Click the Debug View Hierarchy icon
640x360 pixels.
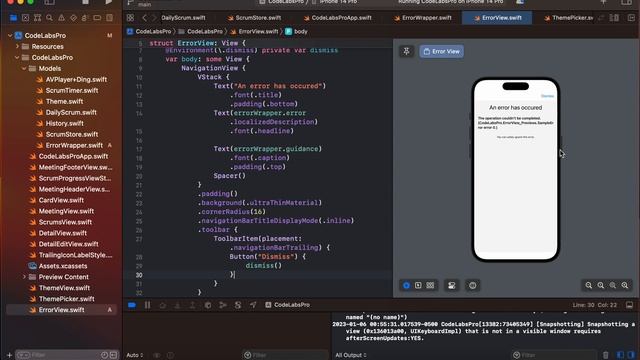click(208, 305)
